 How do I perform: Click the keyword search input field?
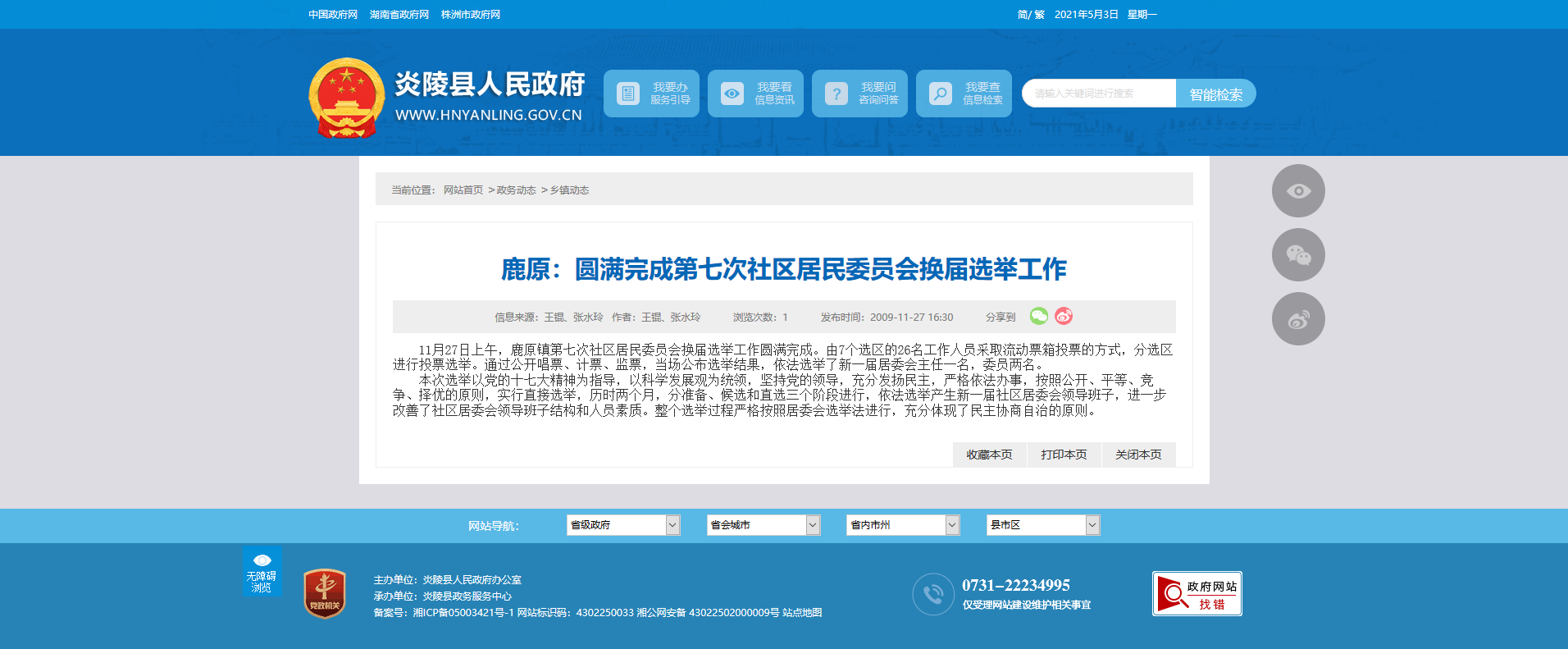[x=1099, y=94]
